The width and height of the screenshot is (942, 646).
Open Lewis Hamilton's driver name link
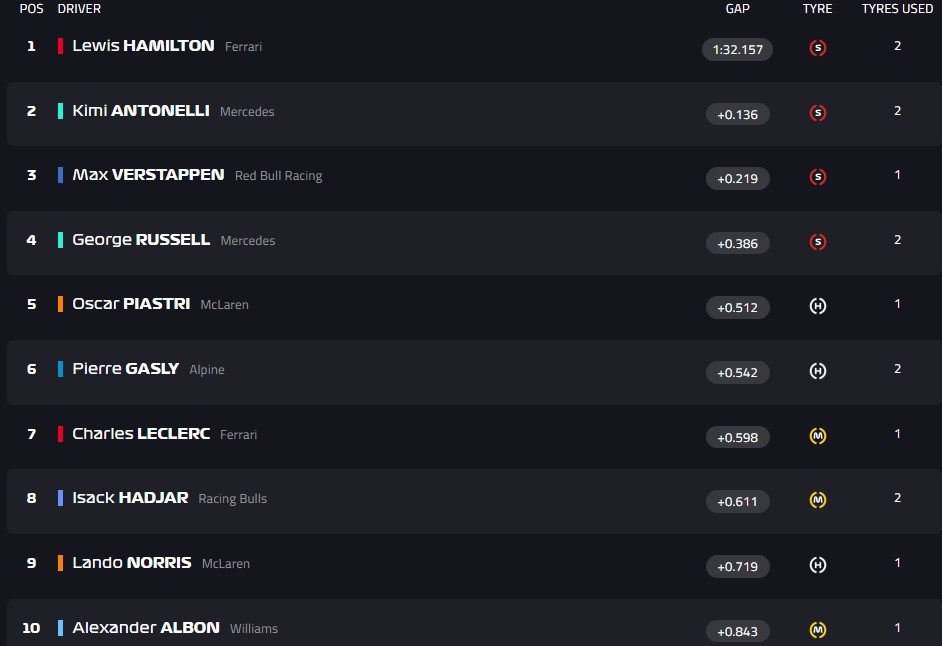143,46
